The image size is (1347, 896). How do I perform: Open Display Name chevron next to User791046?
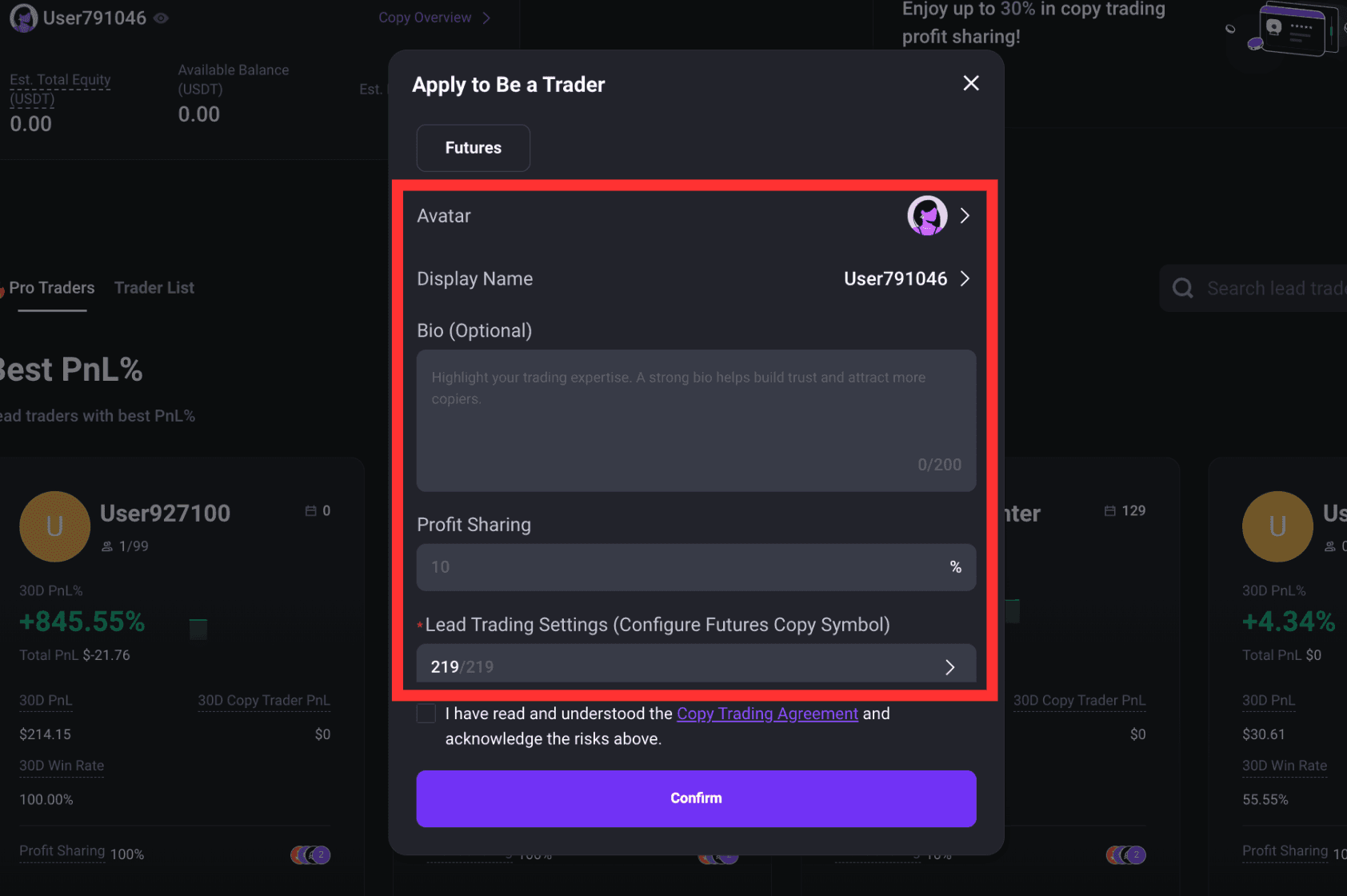(965, 278)
